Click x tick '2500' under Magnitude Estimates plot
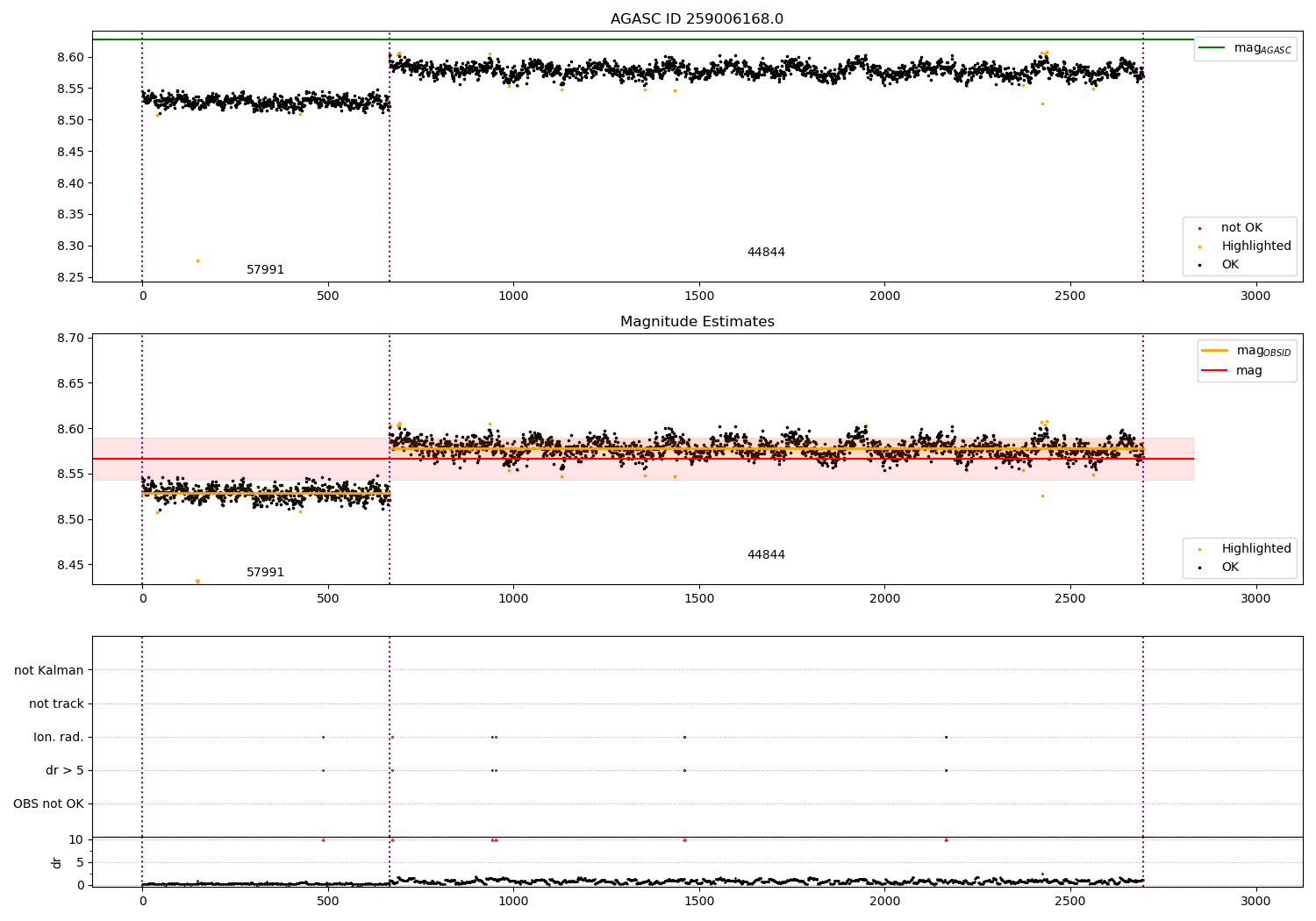Viewport: 1316px width, 921px height. (x=1070, y=599)
